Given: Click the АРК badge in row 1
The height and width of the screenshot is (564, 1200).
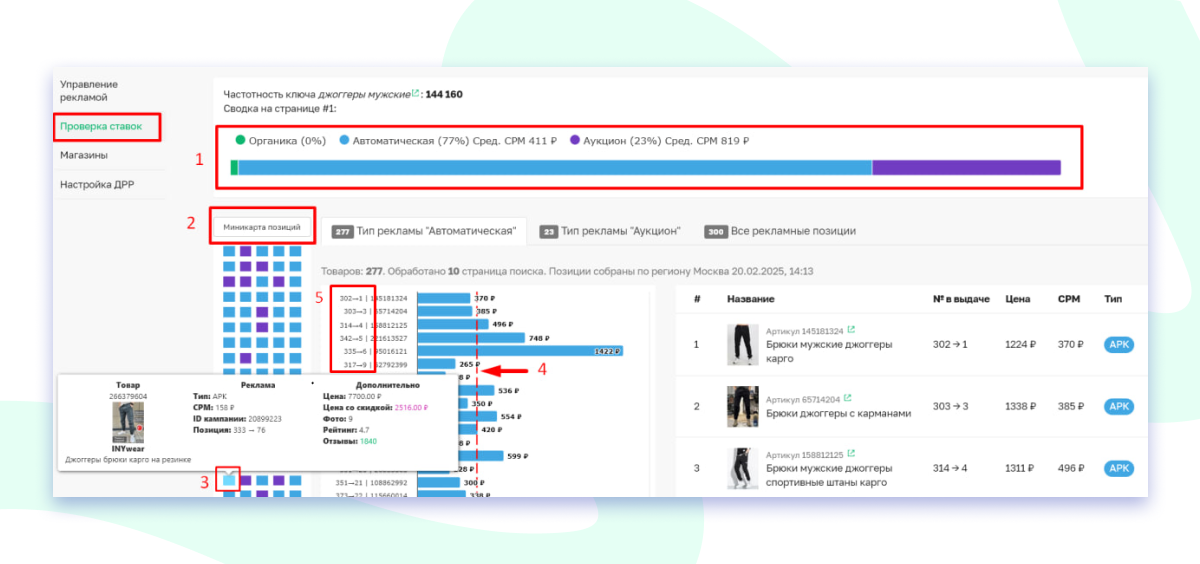Looking at the screenshot, I should [x=1119, y=345].
